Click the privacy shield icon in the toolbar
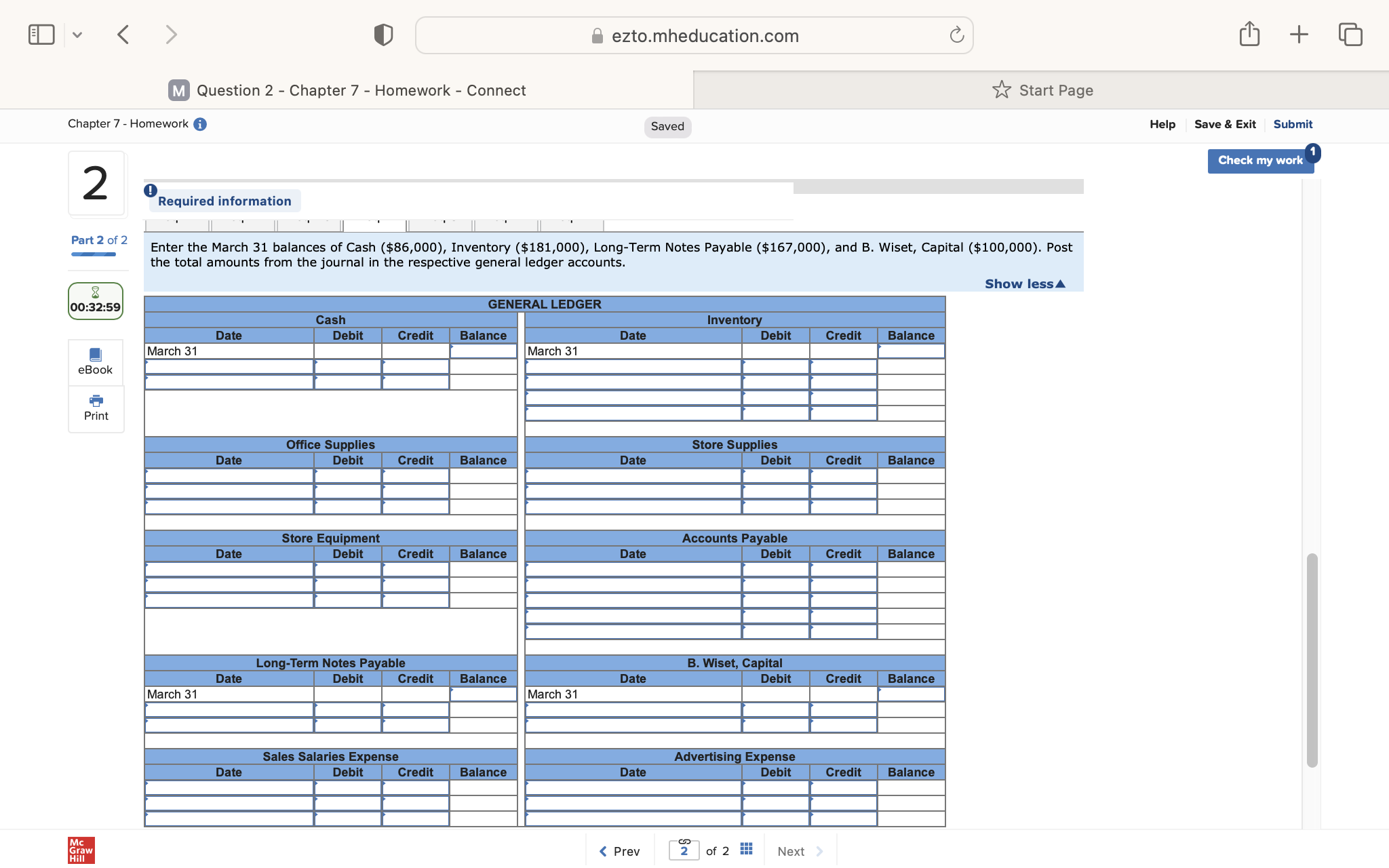Screen dimensions: 1389x868 (x=383, y=34)
